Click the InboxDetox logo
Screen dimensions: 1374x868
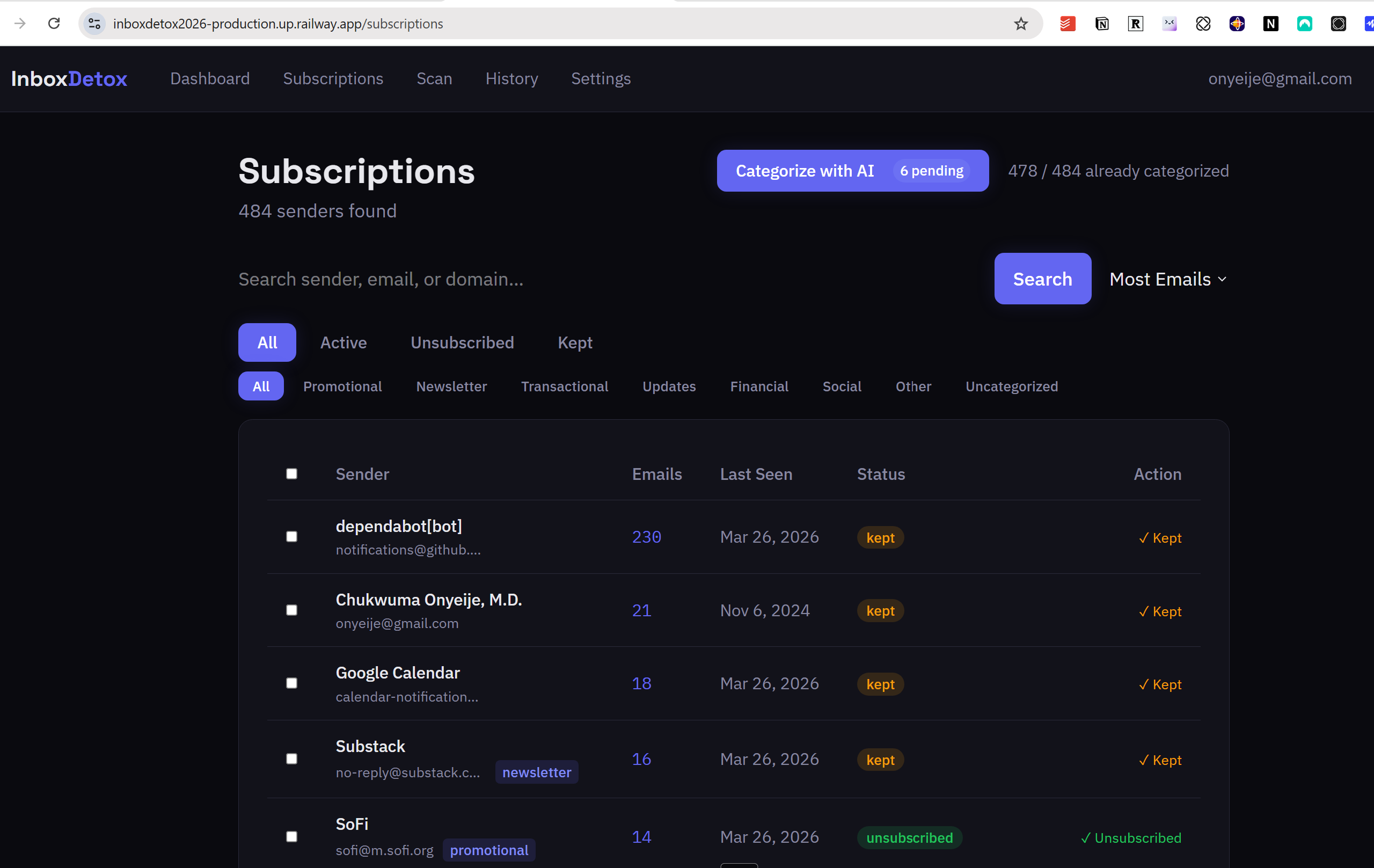pyautogui.click(x=69, y=79)
